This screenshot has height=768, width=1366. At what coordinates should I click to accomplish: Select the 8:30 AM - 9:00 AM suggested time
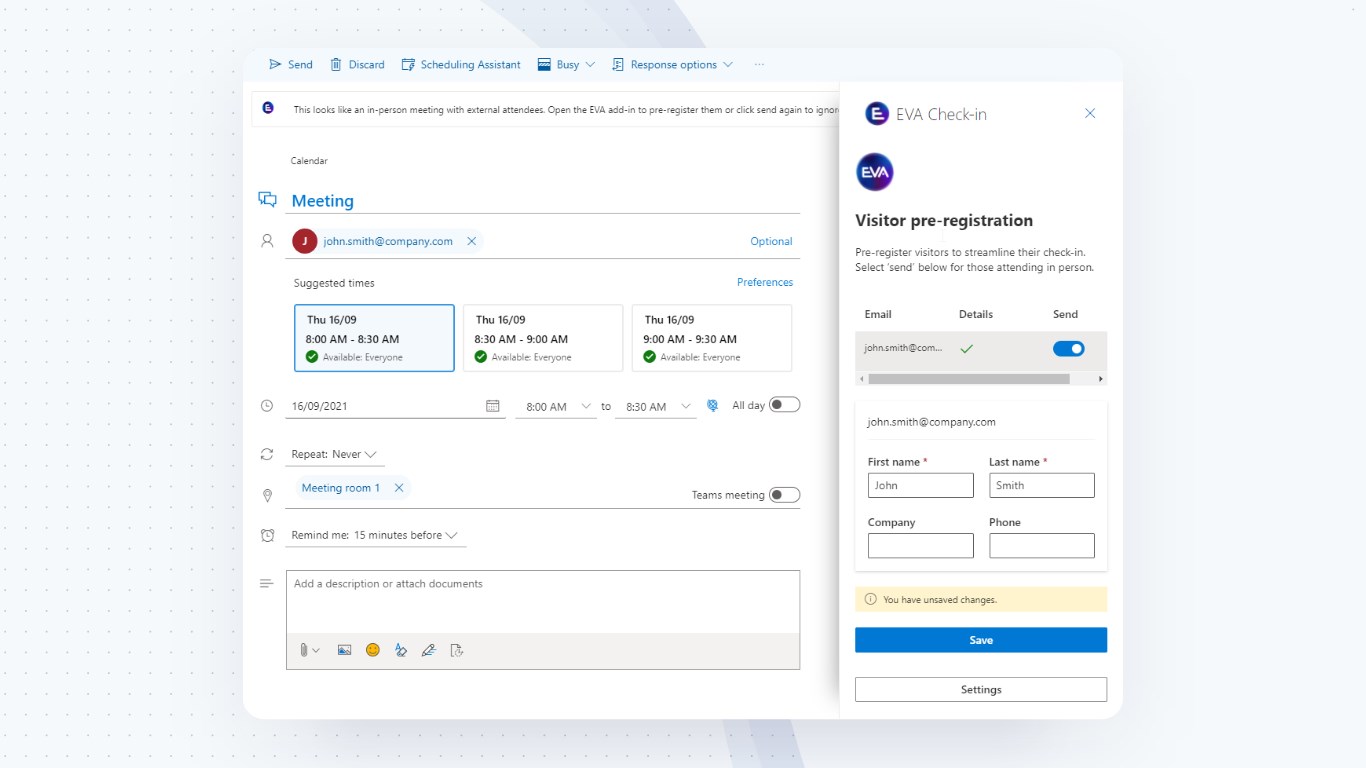coord(543,338)
